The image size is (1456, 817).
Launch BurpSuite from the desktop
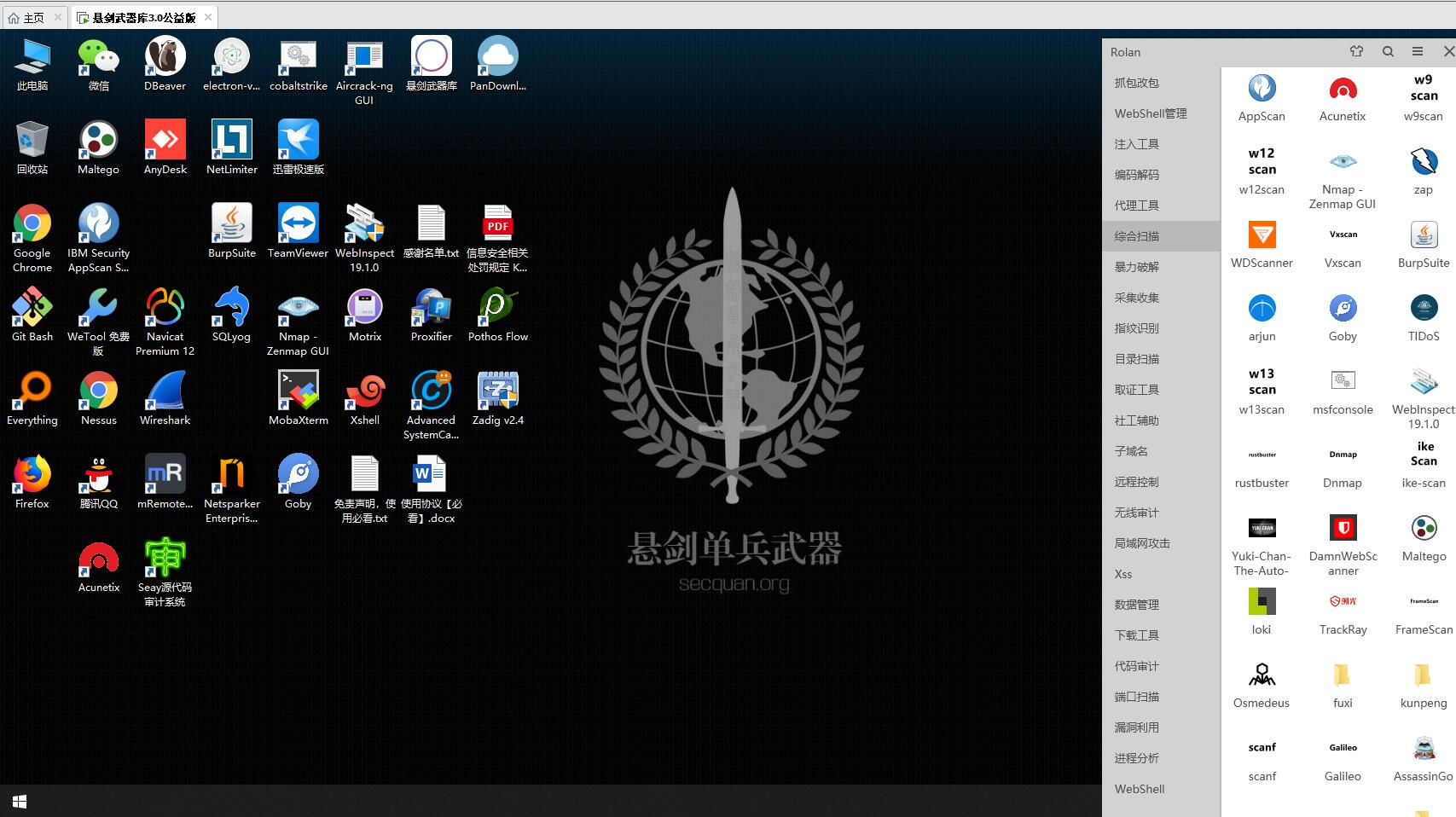(231, 231)
